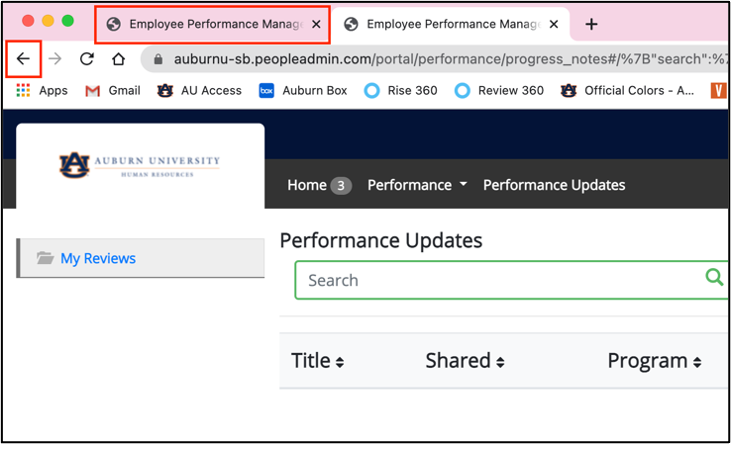Switch to the second Employee Performance Management tab
This screenshot has height=449, width=736.
(x=451, y=24)
